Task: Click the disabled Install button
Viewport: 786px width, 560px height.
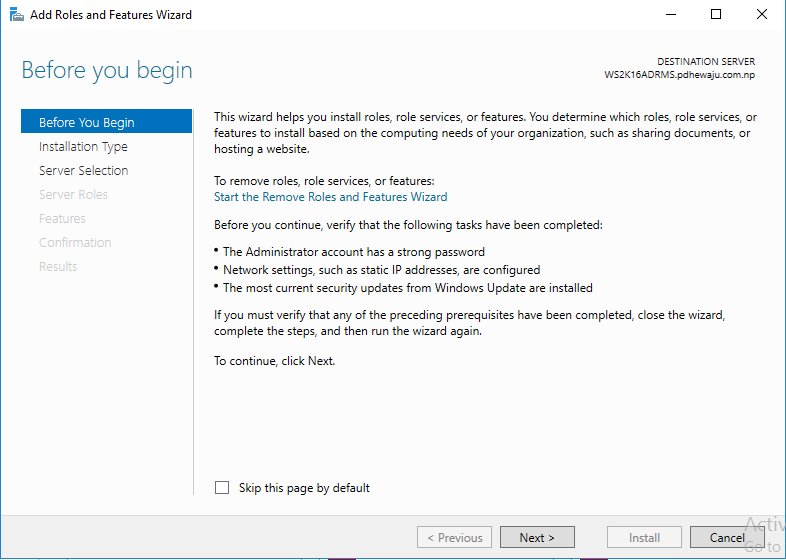Action: coord(644,537)
